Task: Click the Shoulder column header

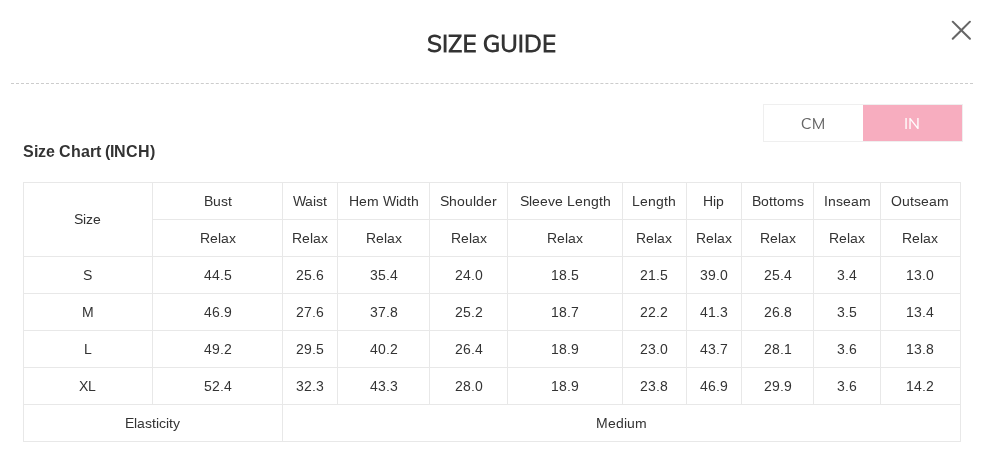Action: pyautogui.click(x=468, y=201)
